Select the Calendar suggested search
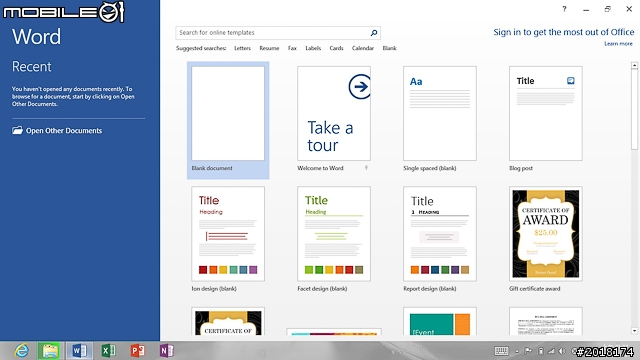This screenshot has height=360, width=640. [x=362, y=48]
